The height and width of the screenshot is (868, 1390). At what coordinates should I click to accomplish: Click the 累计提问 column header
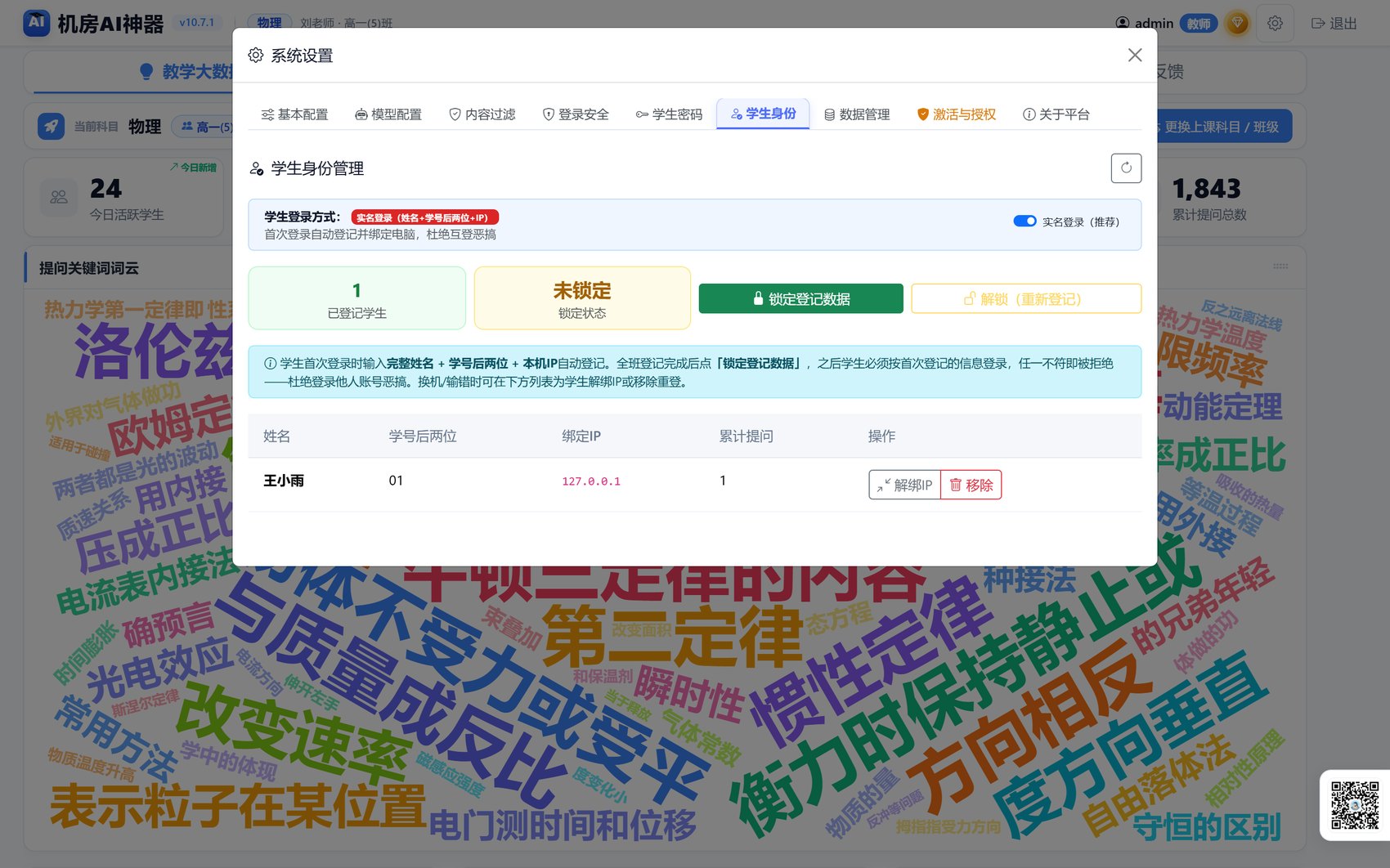[746, 436]
